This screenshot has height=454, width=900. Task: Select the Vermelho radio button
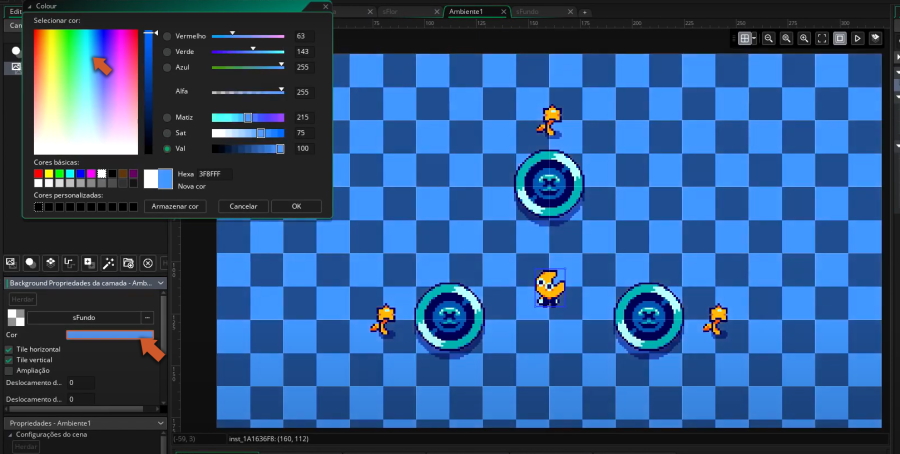(x=167, y=36)
